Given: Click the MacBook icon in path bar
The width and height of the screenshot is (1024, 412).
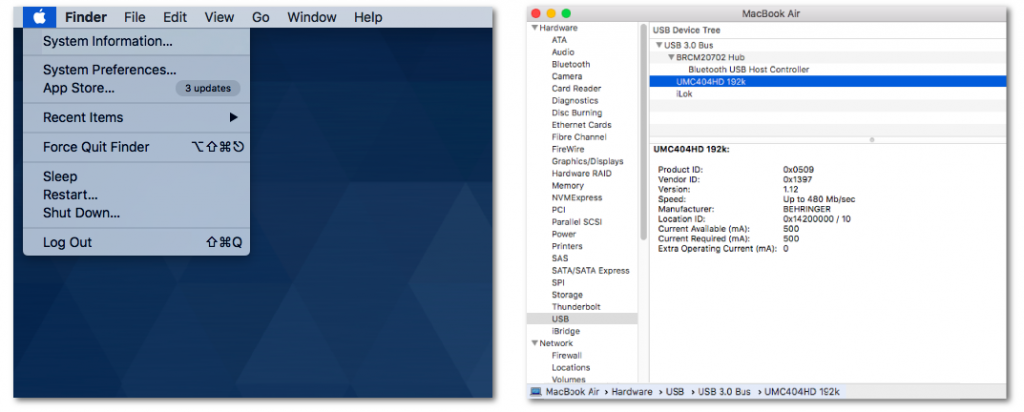Looking at the screenshot, I should click(x=536, y=392).
